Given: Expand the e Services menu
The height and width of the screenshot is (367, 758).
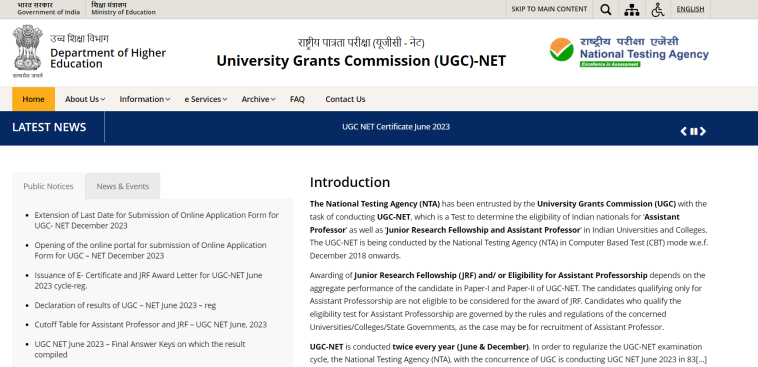Looking at the screenshot, I should point(205,99).
